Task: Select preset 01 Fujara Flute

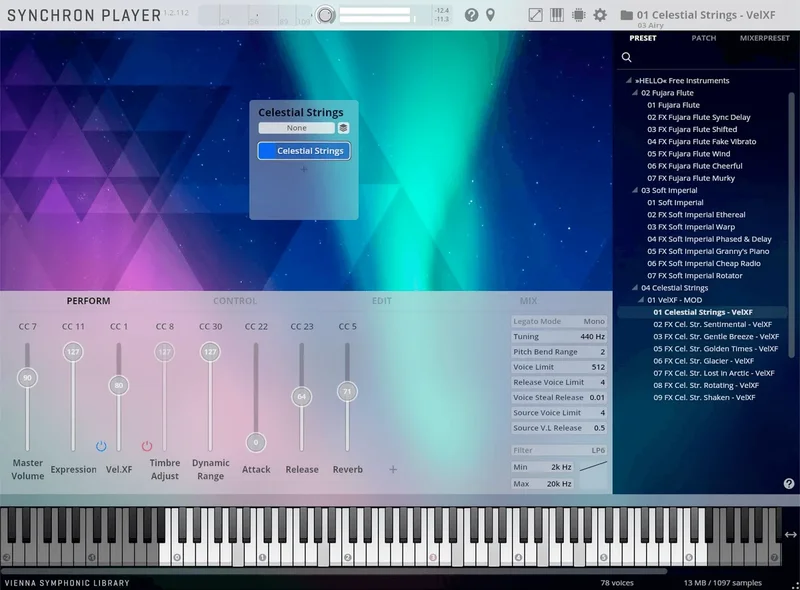Action: point(673,105)
